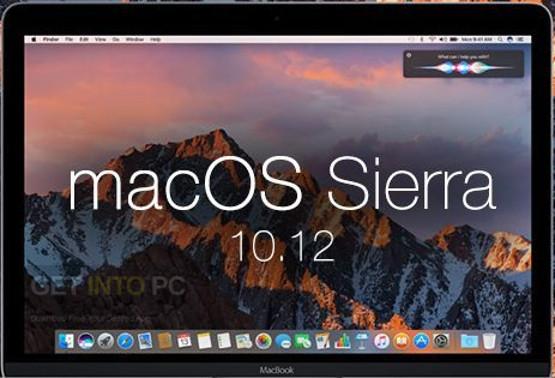The width and height of the screenshot is (555, 378).
Task: Launch Siri from the dock
Action: pos(86,341)
